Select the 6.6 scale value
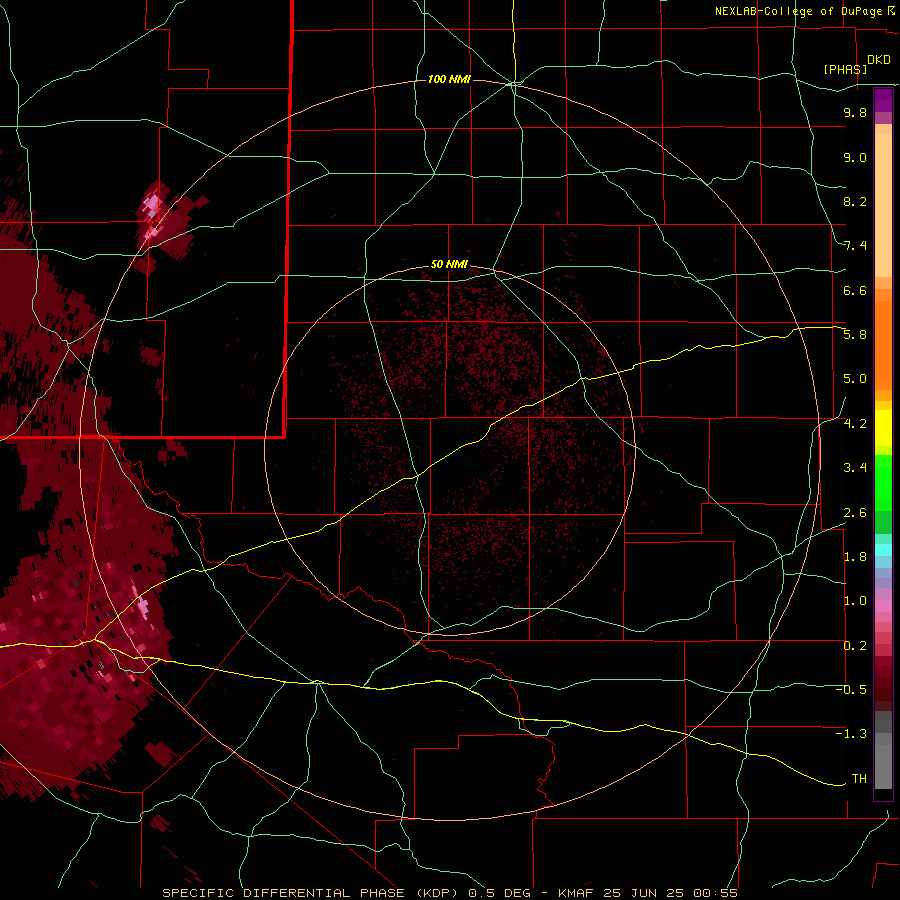The width and height of the screenshot is (900, 900). point(855,290)
